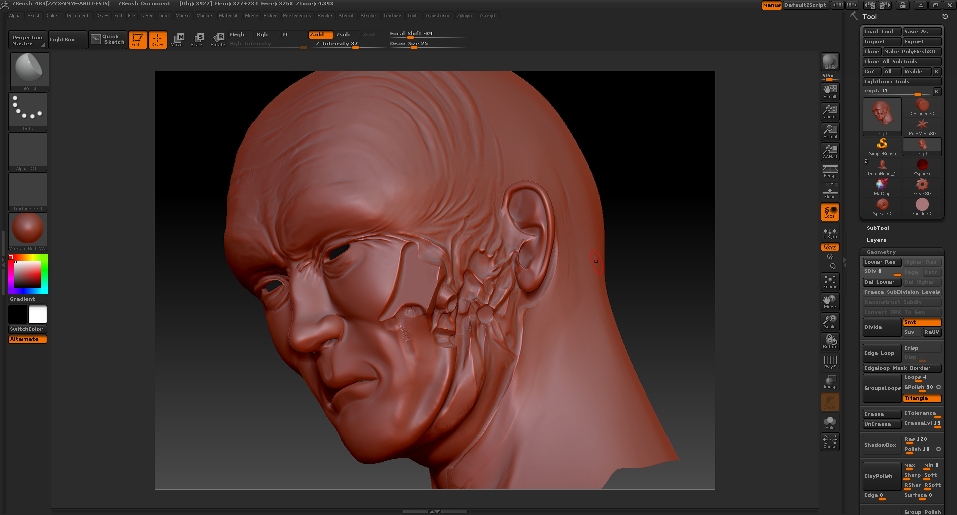Expand the Layers palette section
The width and height of the screenshot is (957, 515).
point(876,240)
